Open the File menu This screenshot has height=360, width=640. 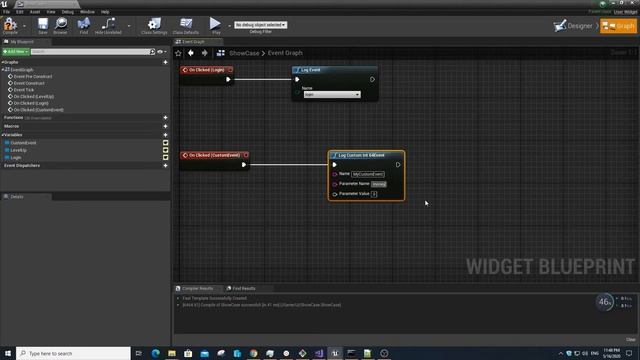click(x=6, y=12)
